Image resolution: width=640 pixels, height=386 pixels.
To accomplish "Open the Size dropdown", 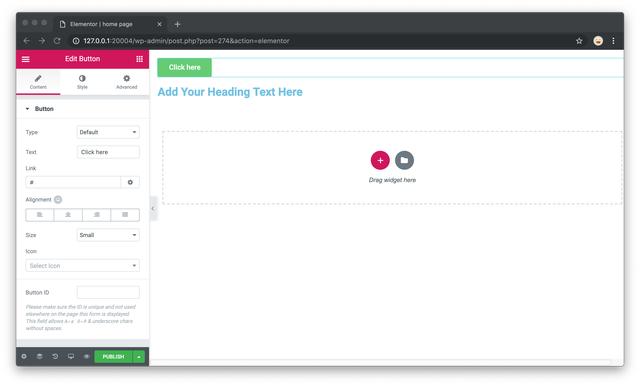I will pyautogui.click(x=108, y=235).
